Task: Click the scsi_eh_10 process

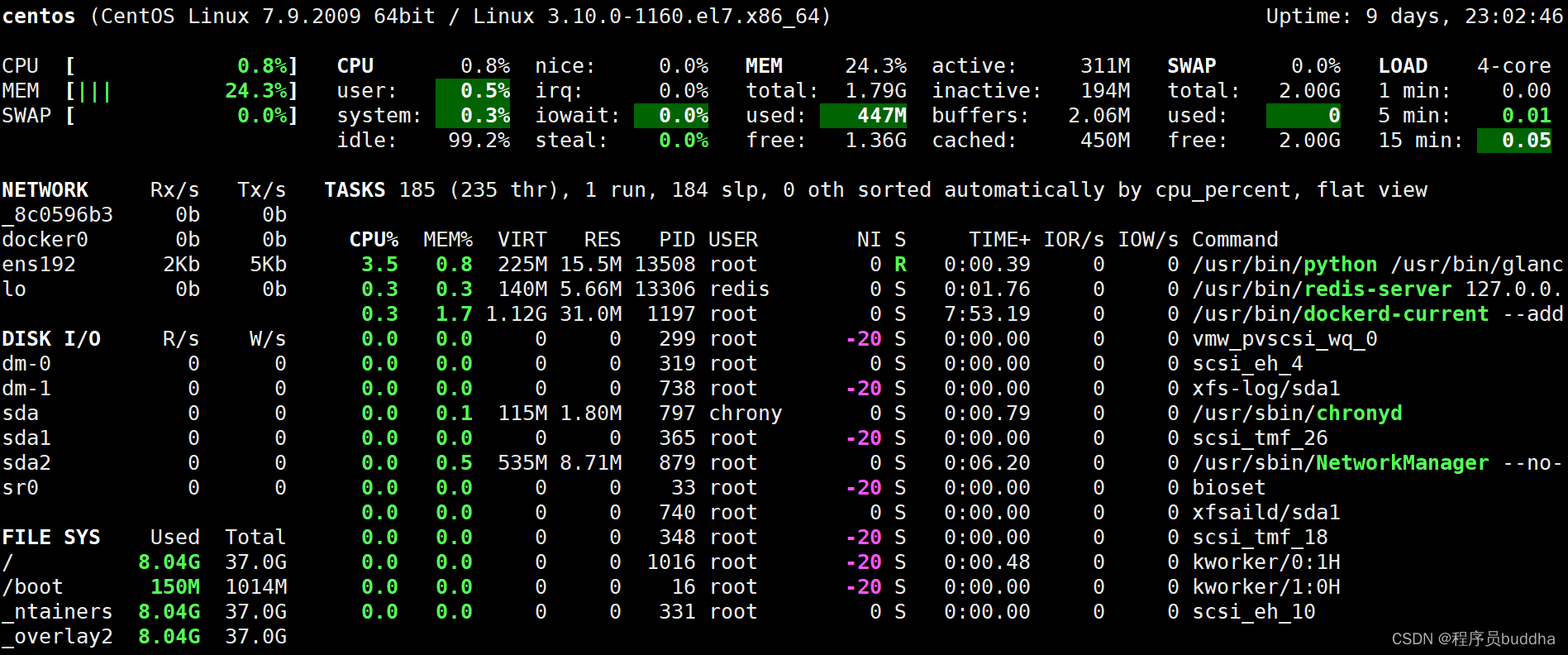Action: pos(1254,612)
